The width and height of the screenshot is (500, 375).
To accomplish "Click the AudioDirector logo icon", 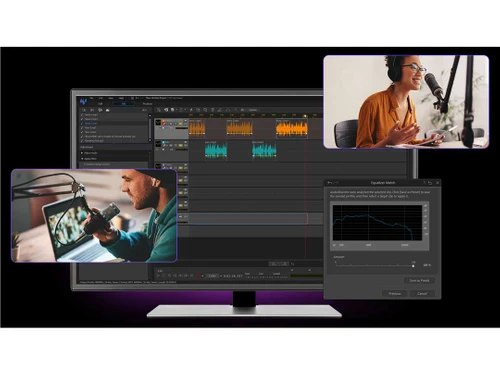I will pyautogui.click(x=83, y=101).
